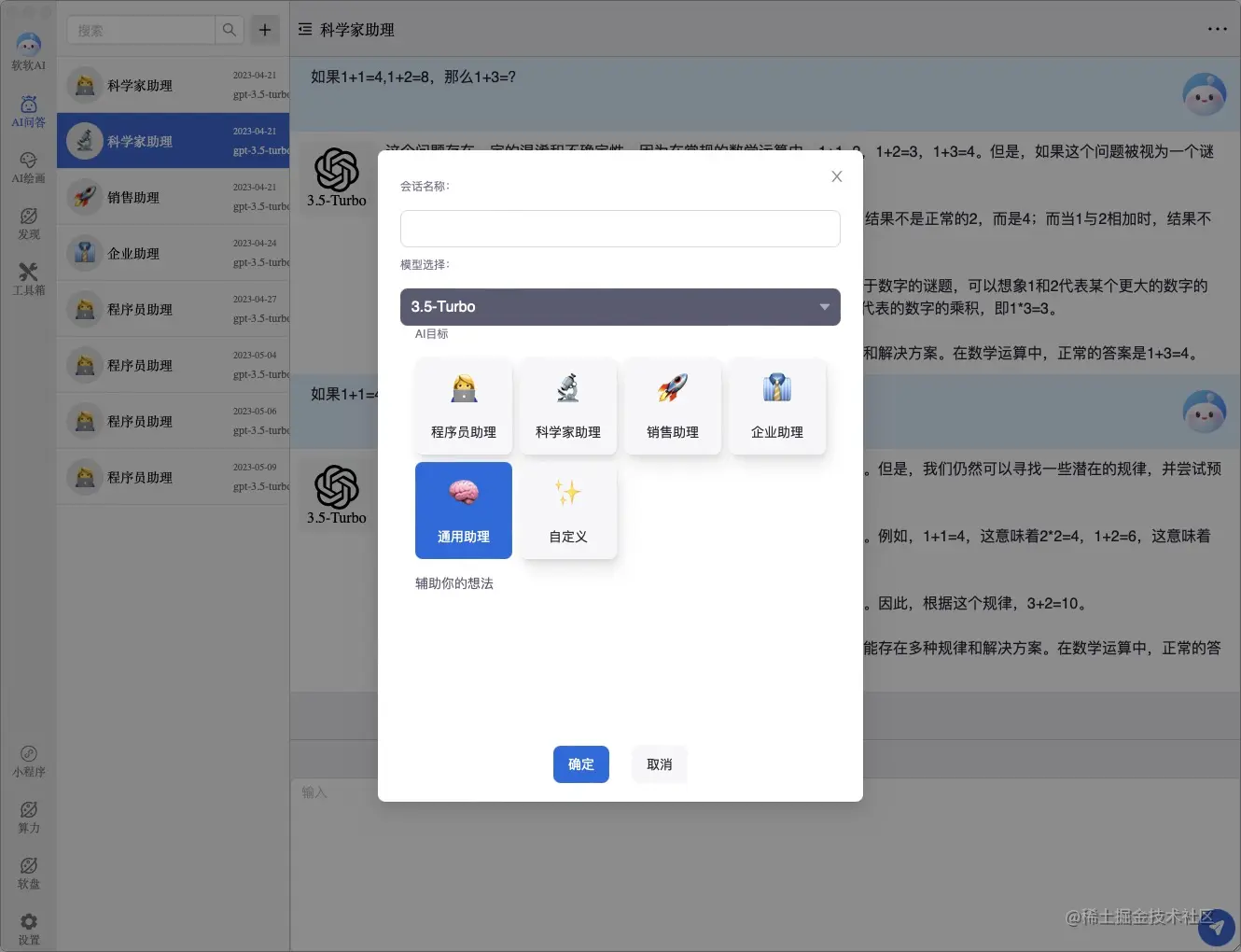
Task: Open 程序员助理 conversation dated 2023-05-06
Action: pyautogui.click(x=174, y=421)
